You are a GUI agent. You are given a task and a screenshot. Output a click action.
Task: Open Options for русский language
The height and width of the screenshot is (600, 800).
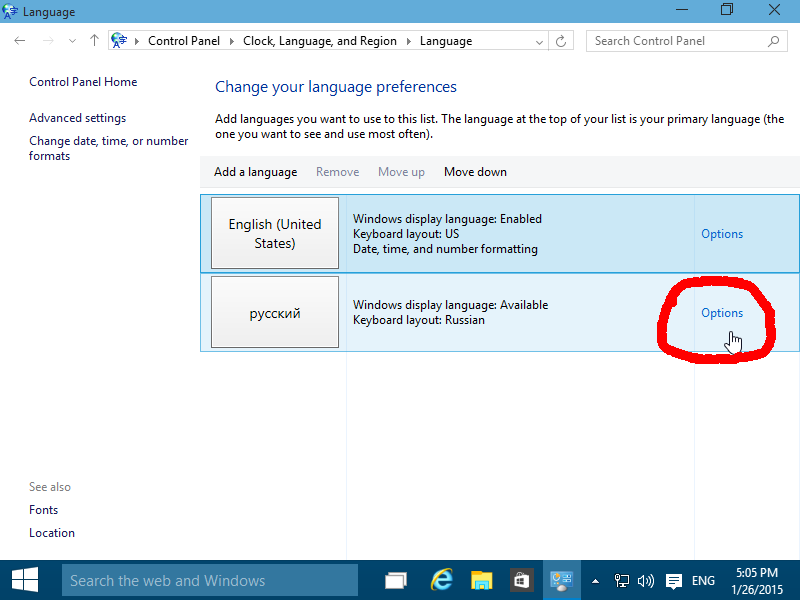pos(722,313)
